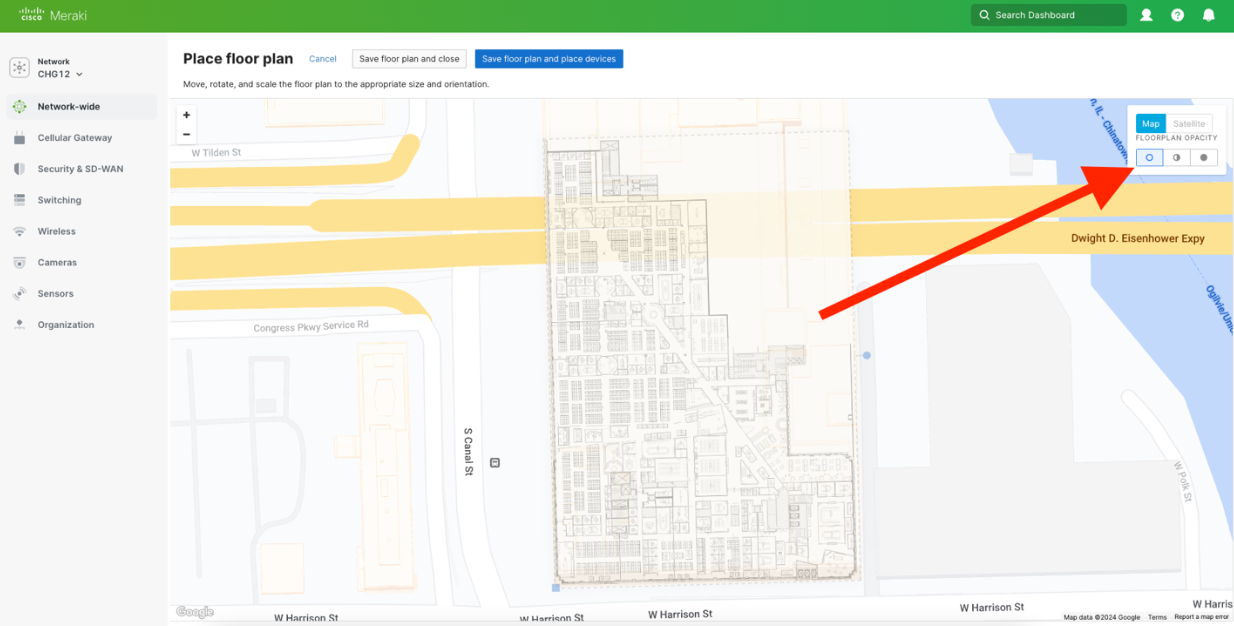Open the help question mark icon

[x=1177, y=15]
